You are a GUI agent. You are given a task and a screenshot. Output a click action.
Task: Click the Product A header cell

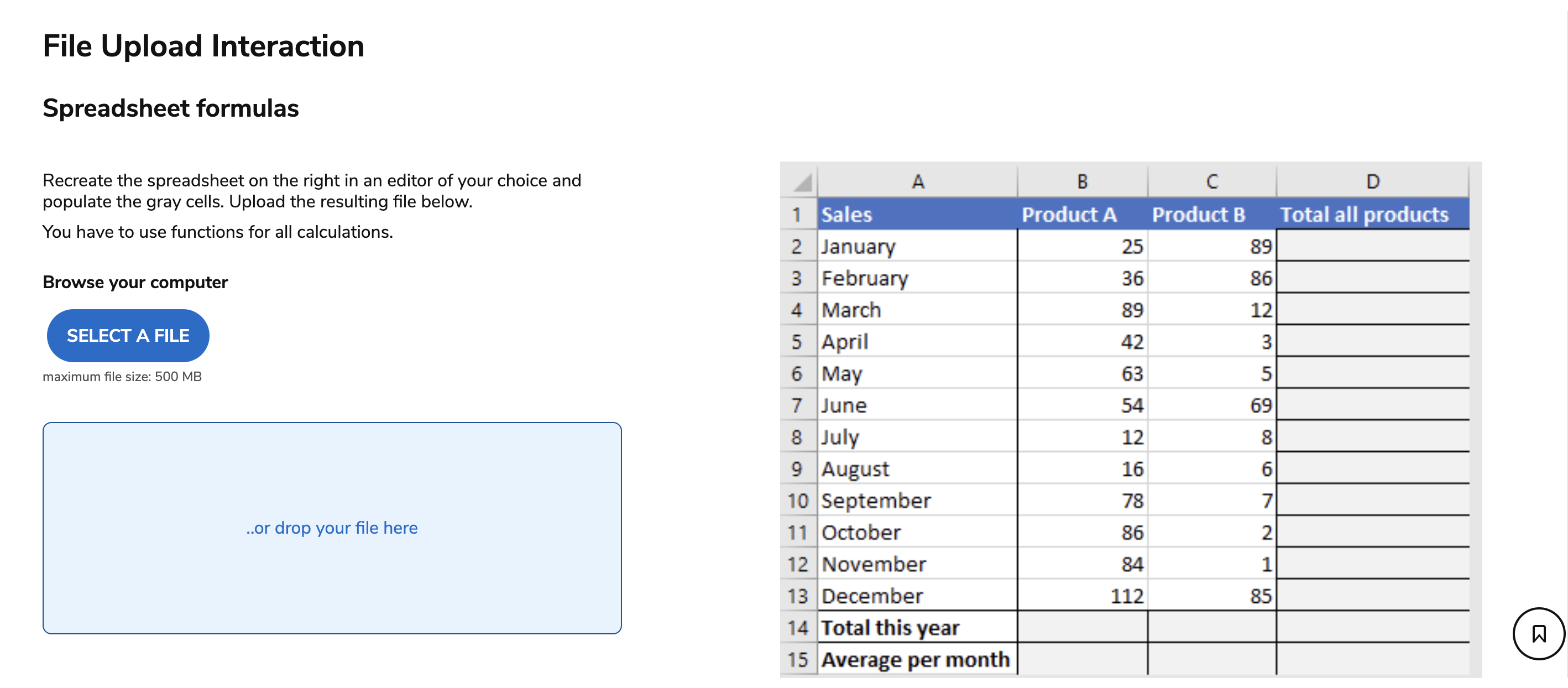[1070, 215]
